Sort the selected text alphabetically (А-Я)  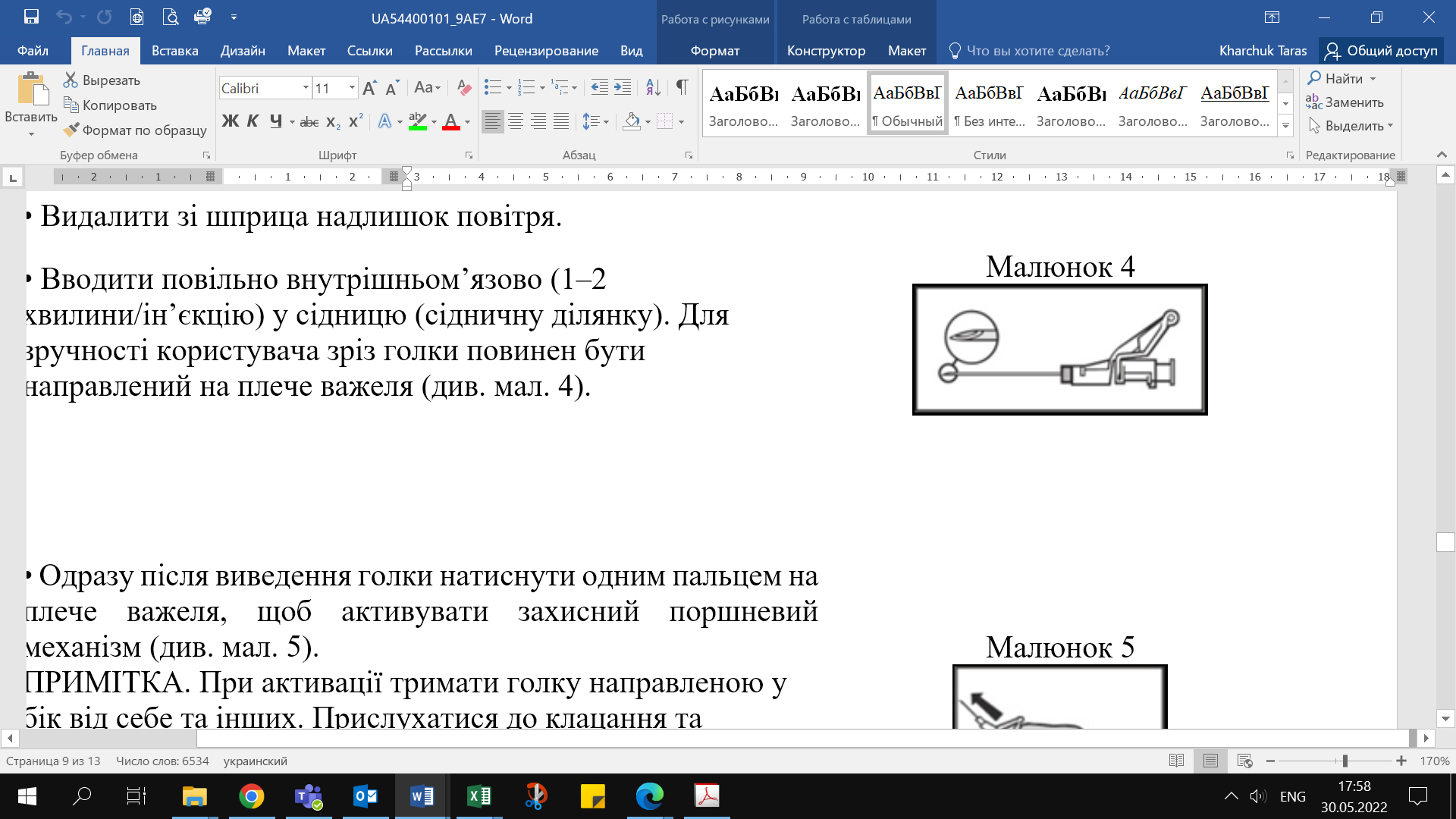(653, 88)
